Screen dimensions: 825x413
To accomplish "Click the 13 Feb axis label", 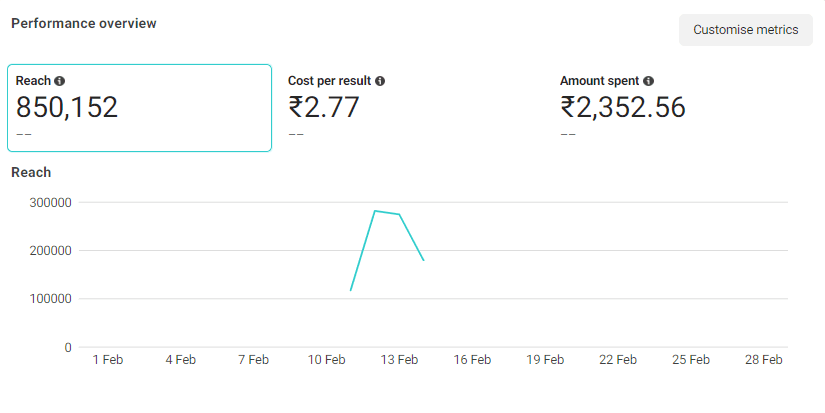I will [x=399, y=360].
